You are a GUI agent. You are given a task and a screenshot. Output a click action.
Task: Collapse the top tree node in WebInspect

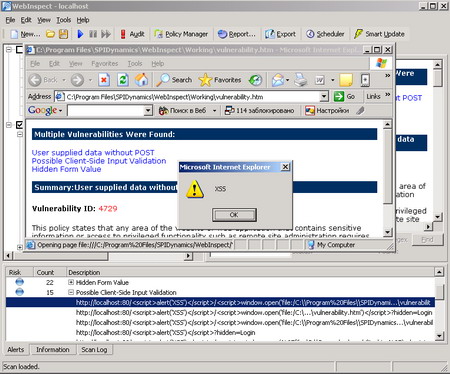[9, 50]
